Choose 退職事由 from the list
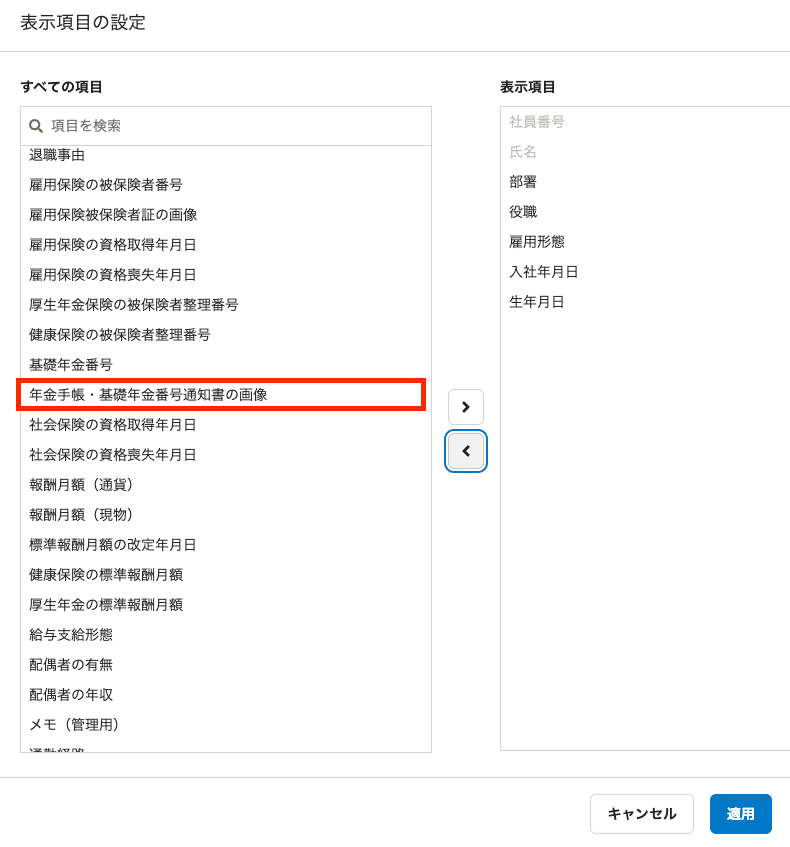This screenshot has width=790, height=847. click(x=226, y=155)
